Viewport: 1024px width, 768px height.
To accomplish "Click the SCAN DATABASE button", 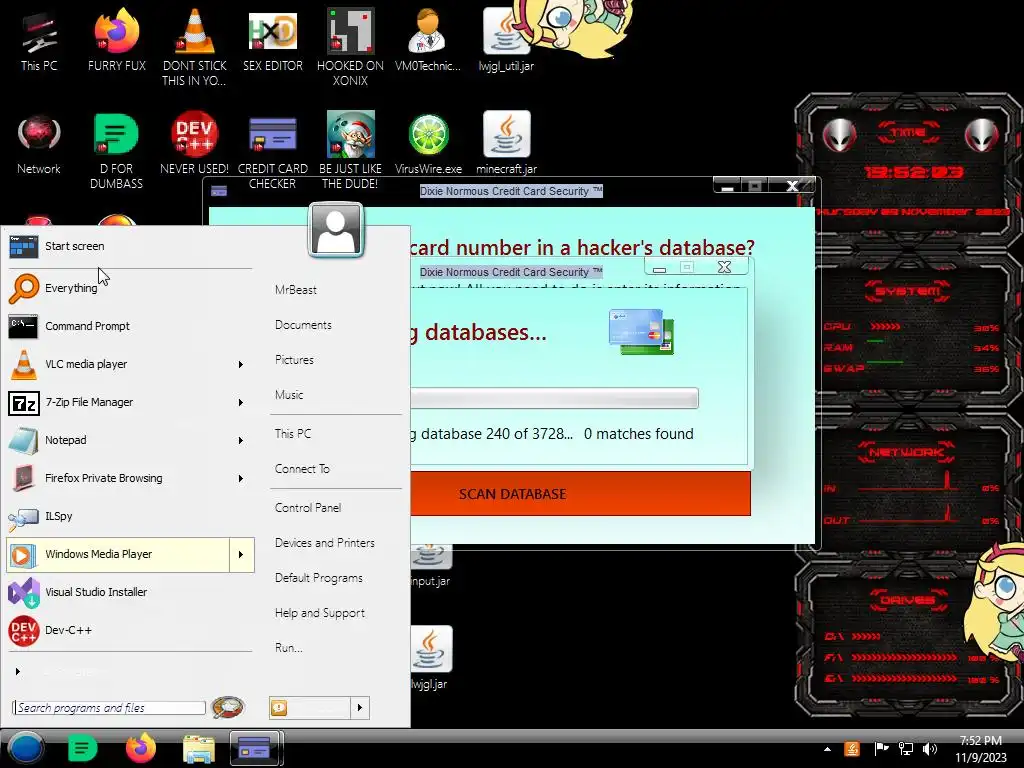I will (x=581, y=494).
